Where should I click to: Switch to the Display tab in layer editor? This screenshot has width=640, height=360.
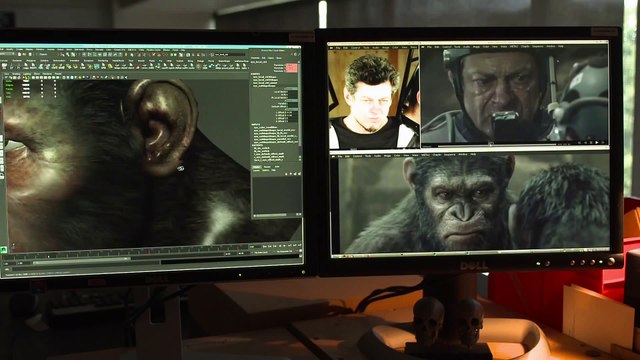coord(257,167)
